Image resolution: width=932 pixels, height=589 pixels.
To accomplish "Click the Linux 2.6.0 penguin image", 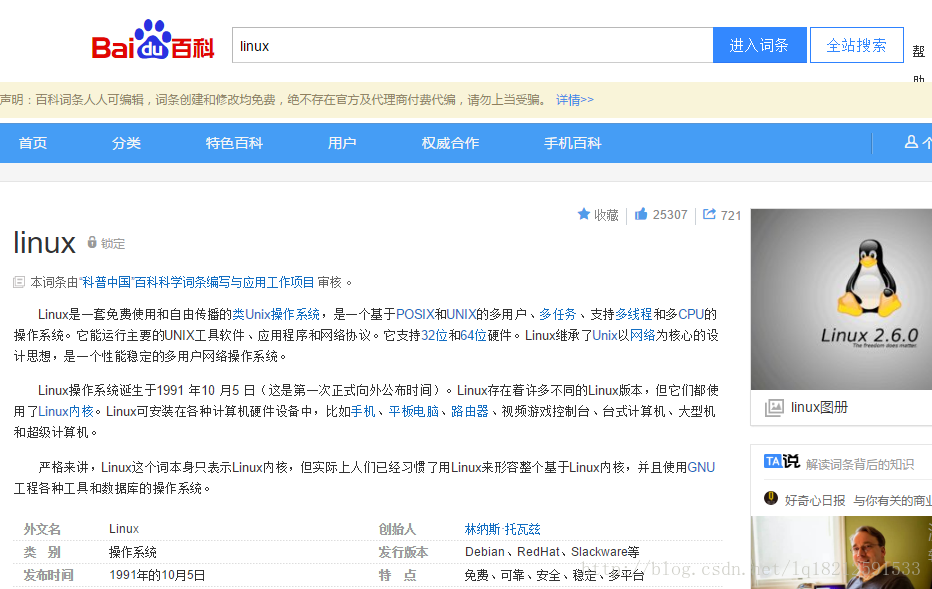I will (841, 299).
